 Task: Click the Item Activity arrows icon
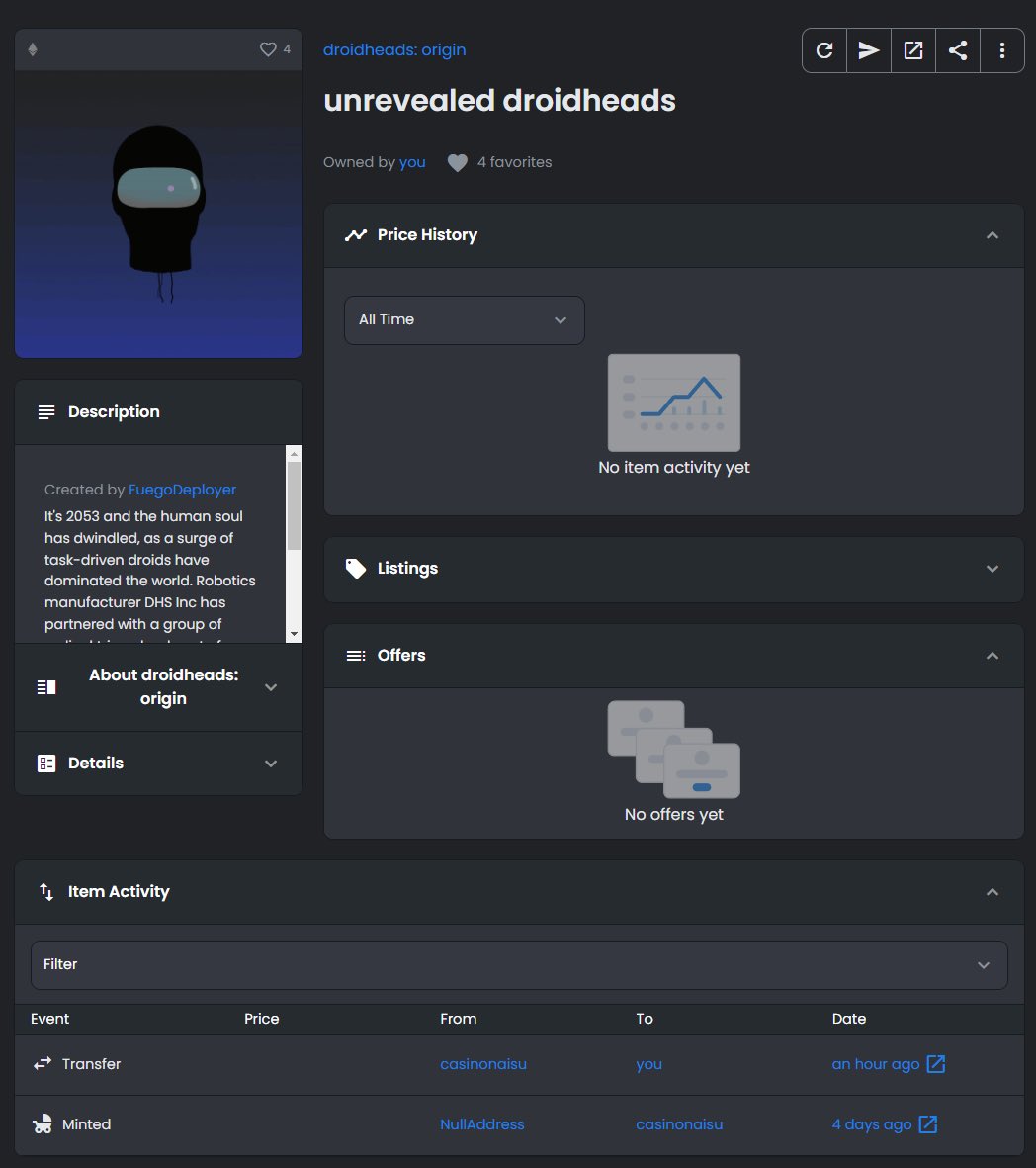46,892
